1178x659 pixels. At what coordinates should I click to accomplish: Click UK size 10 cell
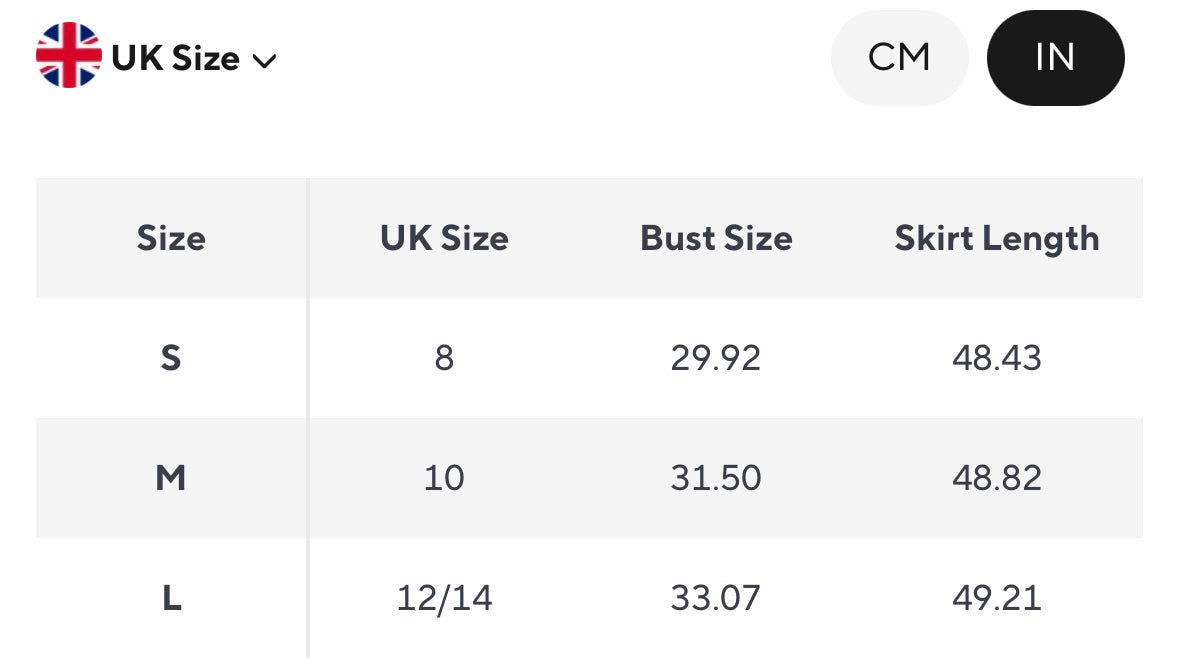pos(444,478)
